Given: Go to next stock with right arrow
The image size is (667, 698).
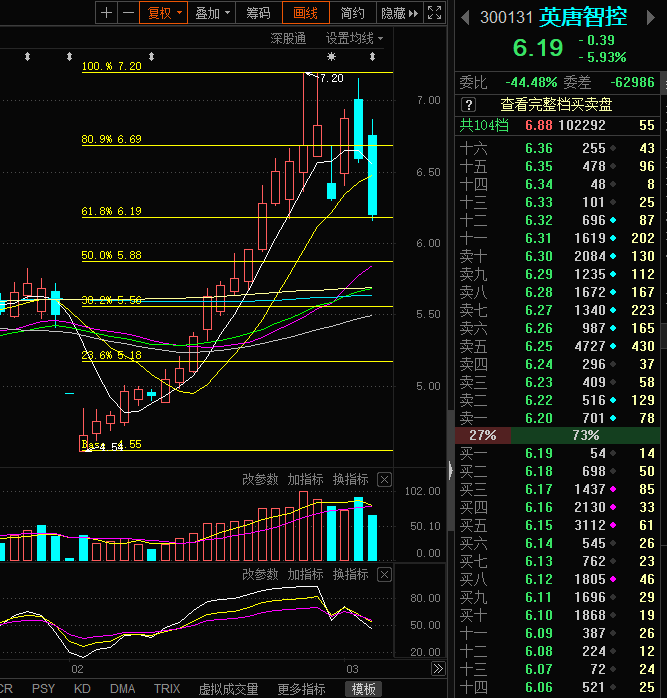Looking at the screenshot, I should click(651, 18).
